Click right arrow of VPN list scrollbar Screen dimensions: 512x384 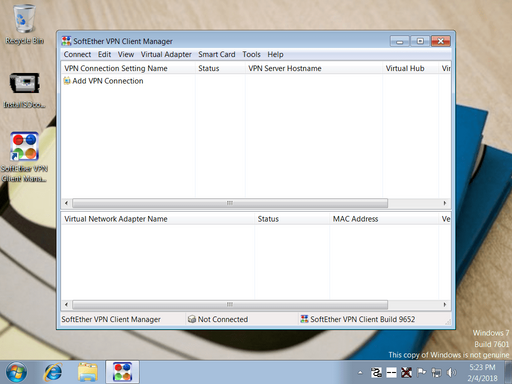(445, 203)
